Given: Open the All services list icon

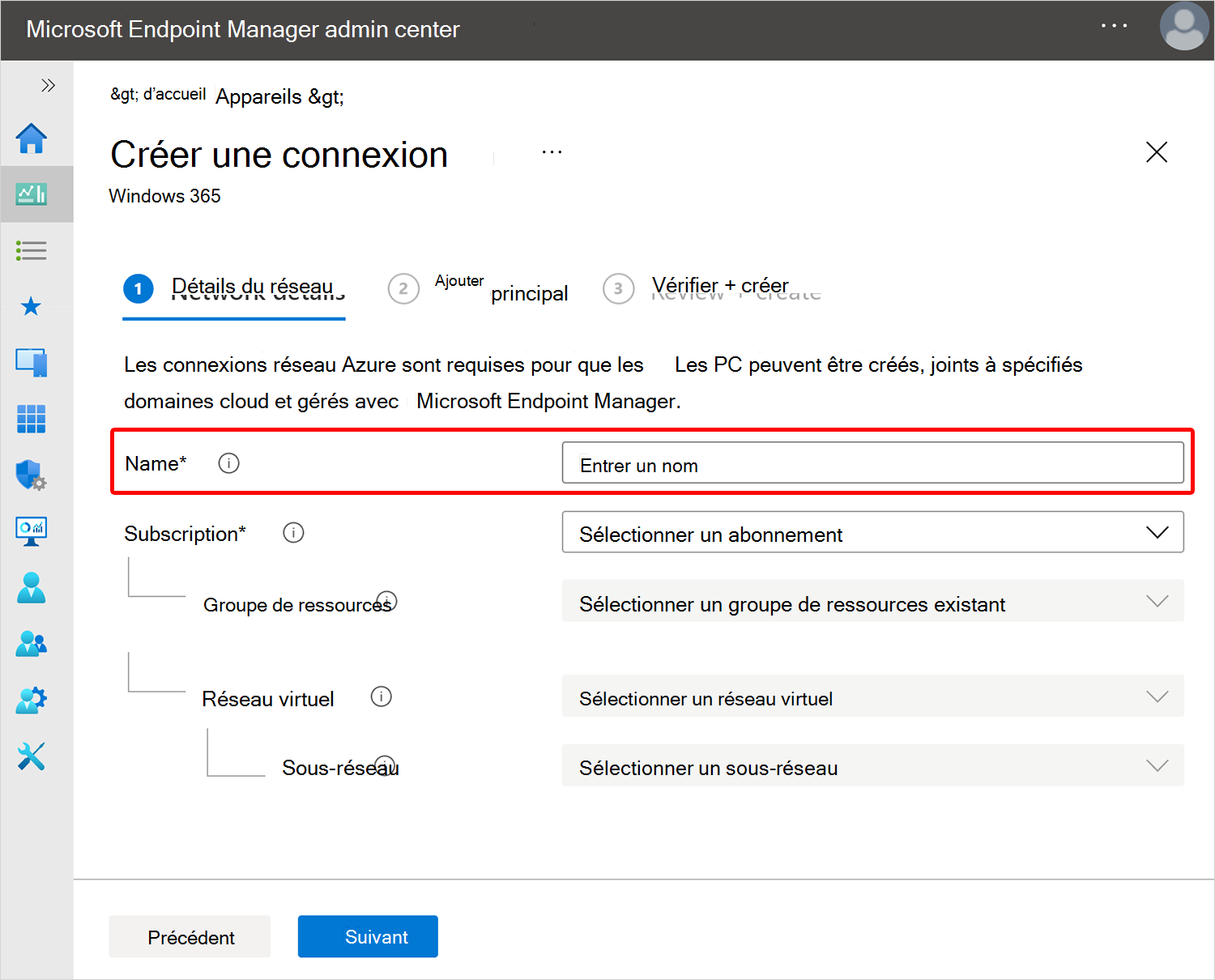Looking at the screenshot, I should coord(32,250).
